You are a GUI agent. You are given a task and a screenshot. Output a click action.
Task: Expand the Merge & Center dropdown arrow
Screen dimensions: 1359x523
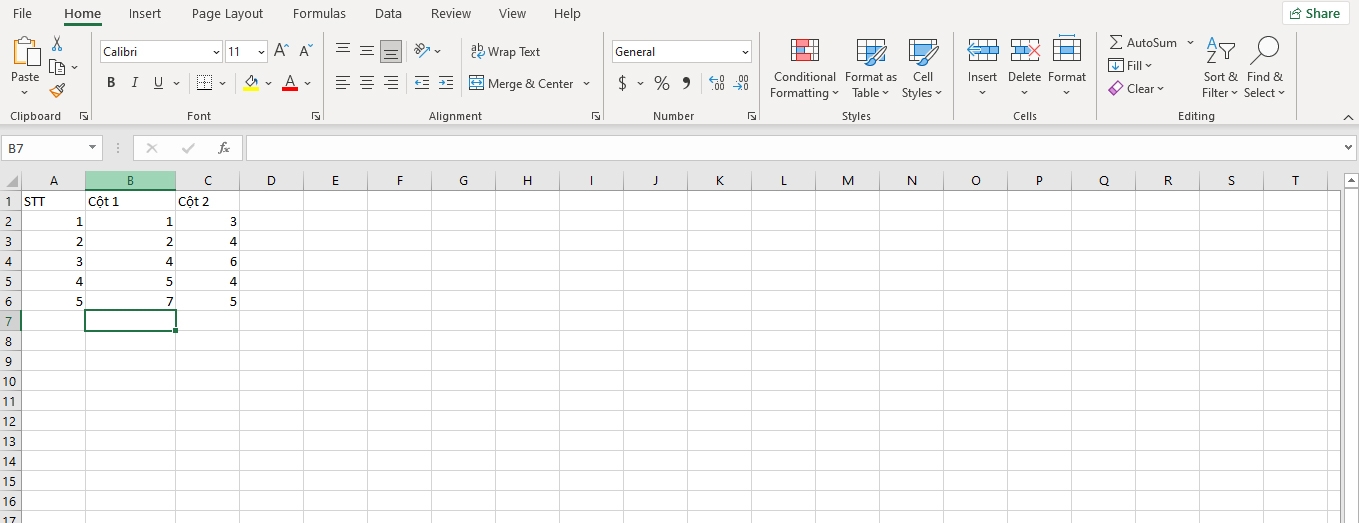coord(586,83)
